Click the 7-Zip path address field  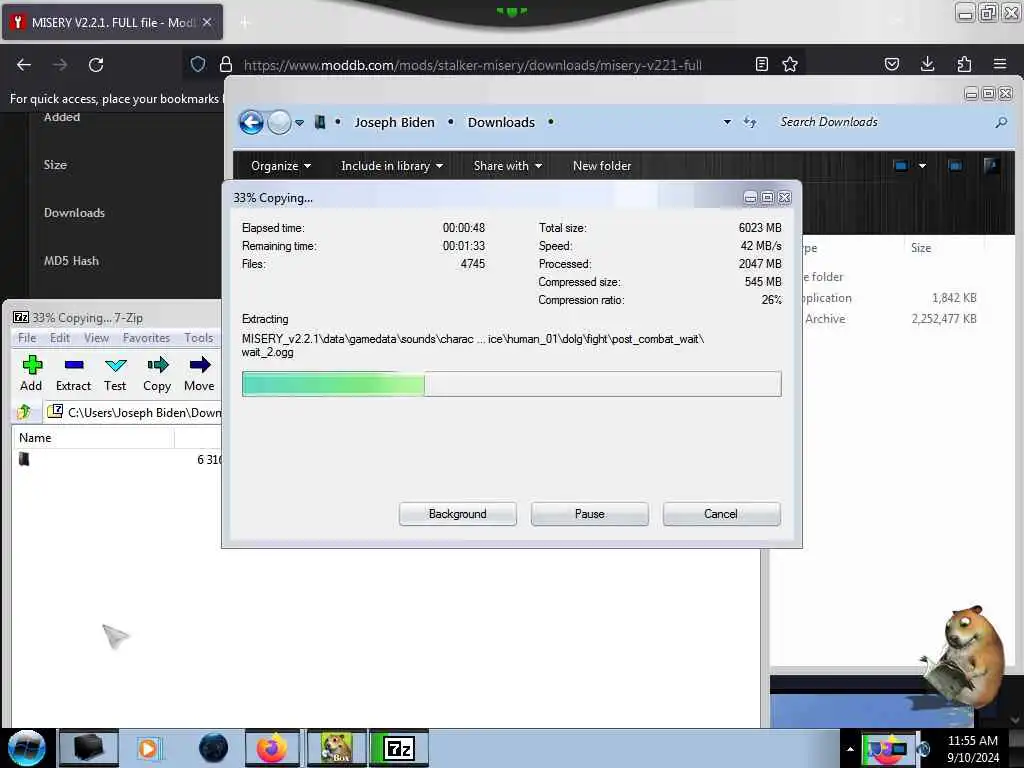coord(134,412)
